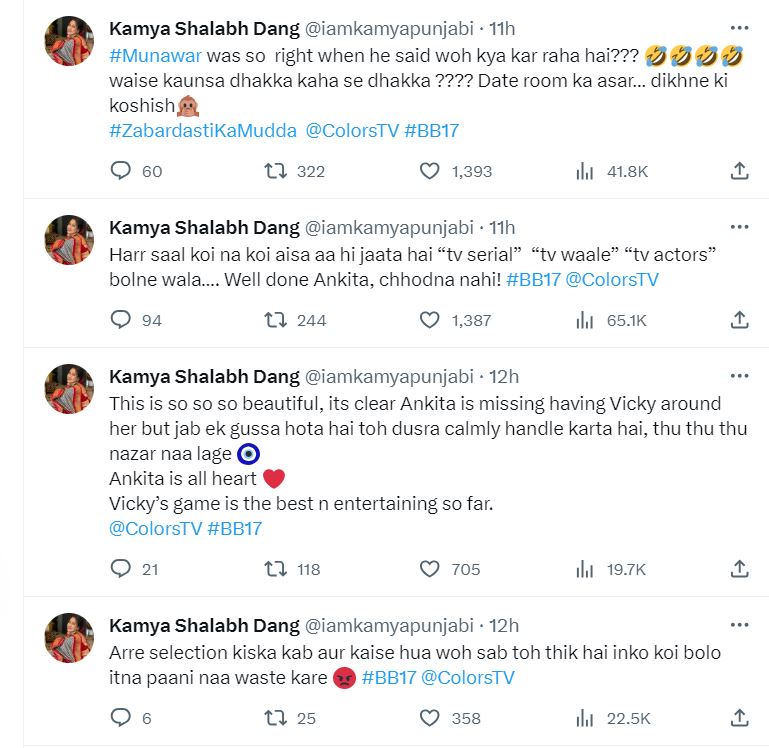Share the Well done Ankita tweet

[x=739, y=320]
